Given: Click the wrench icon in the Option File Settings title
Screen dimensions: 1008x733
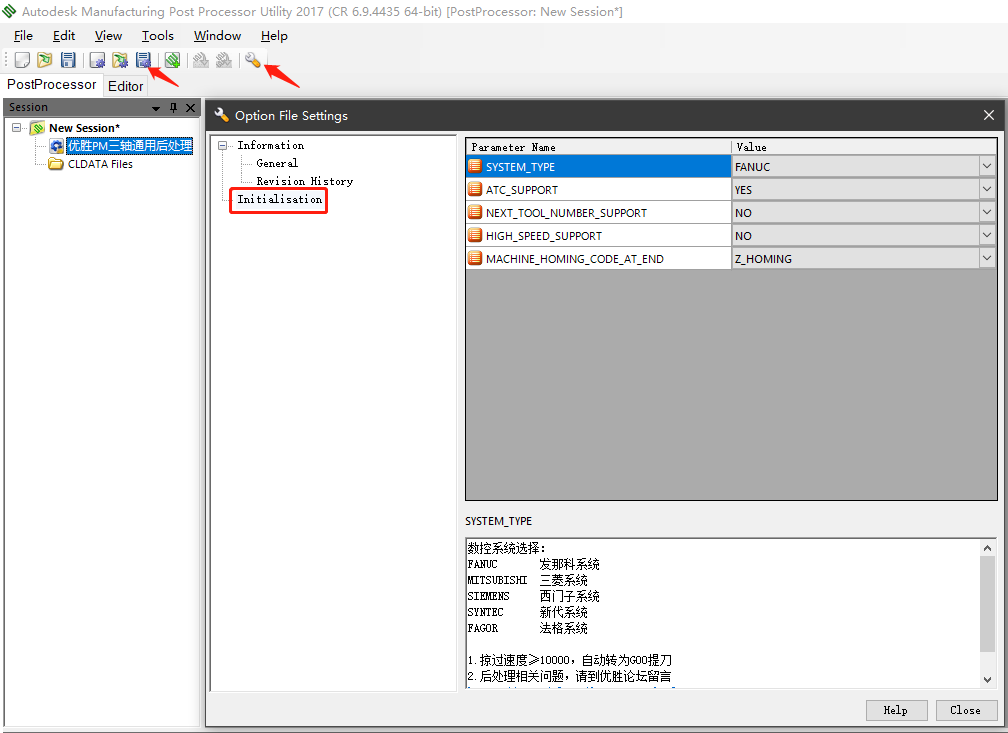Looking at the screenshot, I should coord(222,115).
